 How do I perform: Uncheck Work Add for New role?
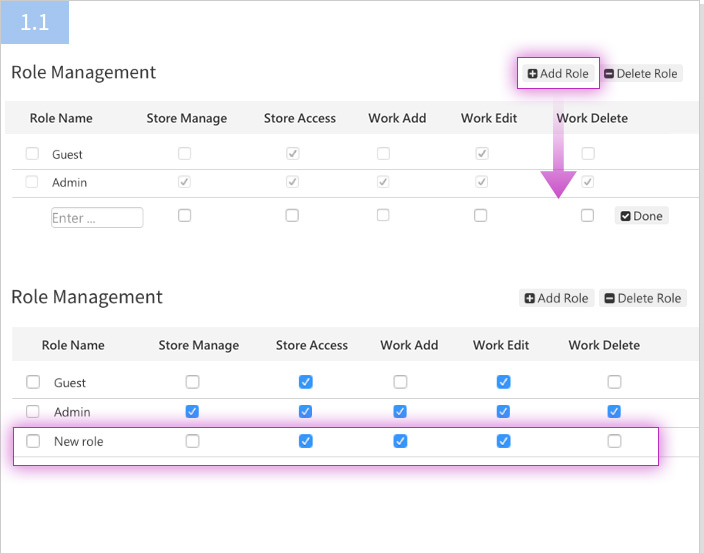[400, 441]
